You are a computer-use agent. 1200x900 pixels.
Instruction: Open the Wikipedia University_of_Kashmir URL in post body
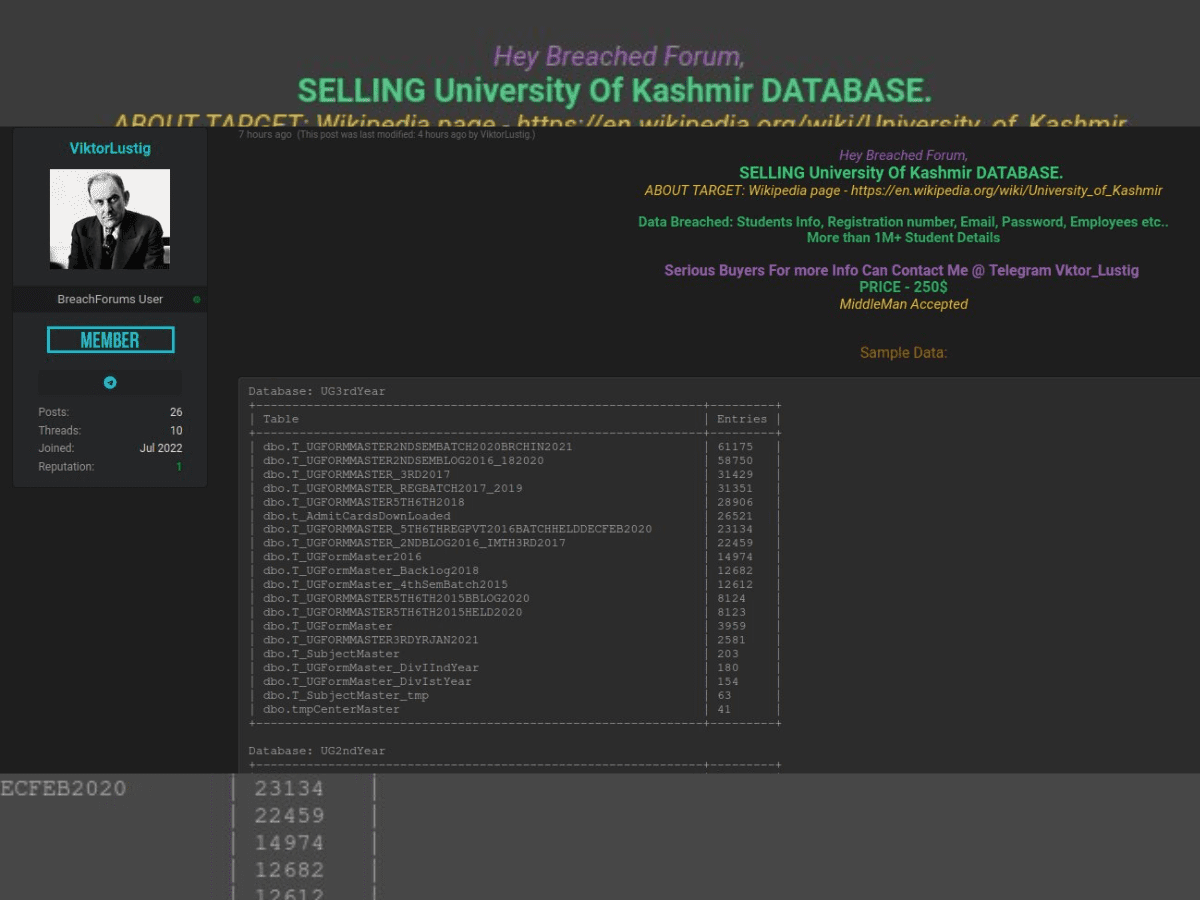pyautogui.click(x=1006, y=190)
